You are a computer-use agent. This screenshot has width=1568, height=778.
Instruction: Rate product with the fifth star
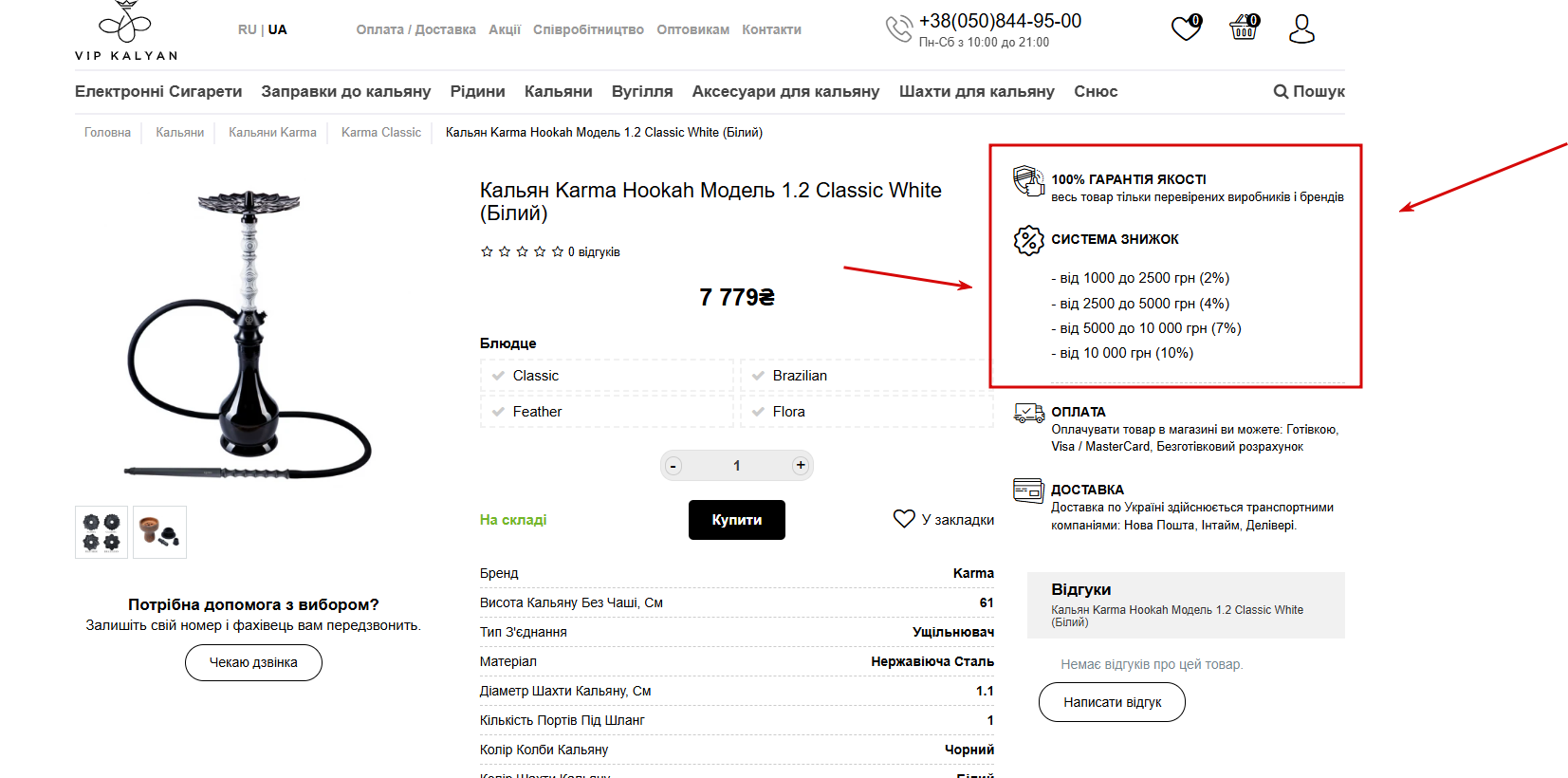pos(558,251)
